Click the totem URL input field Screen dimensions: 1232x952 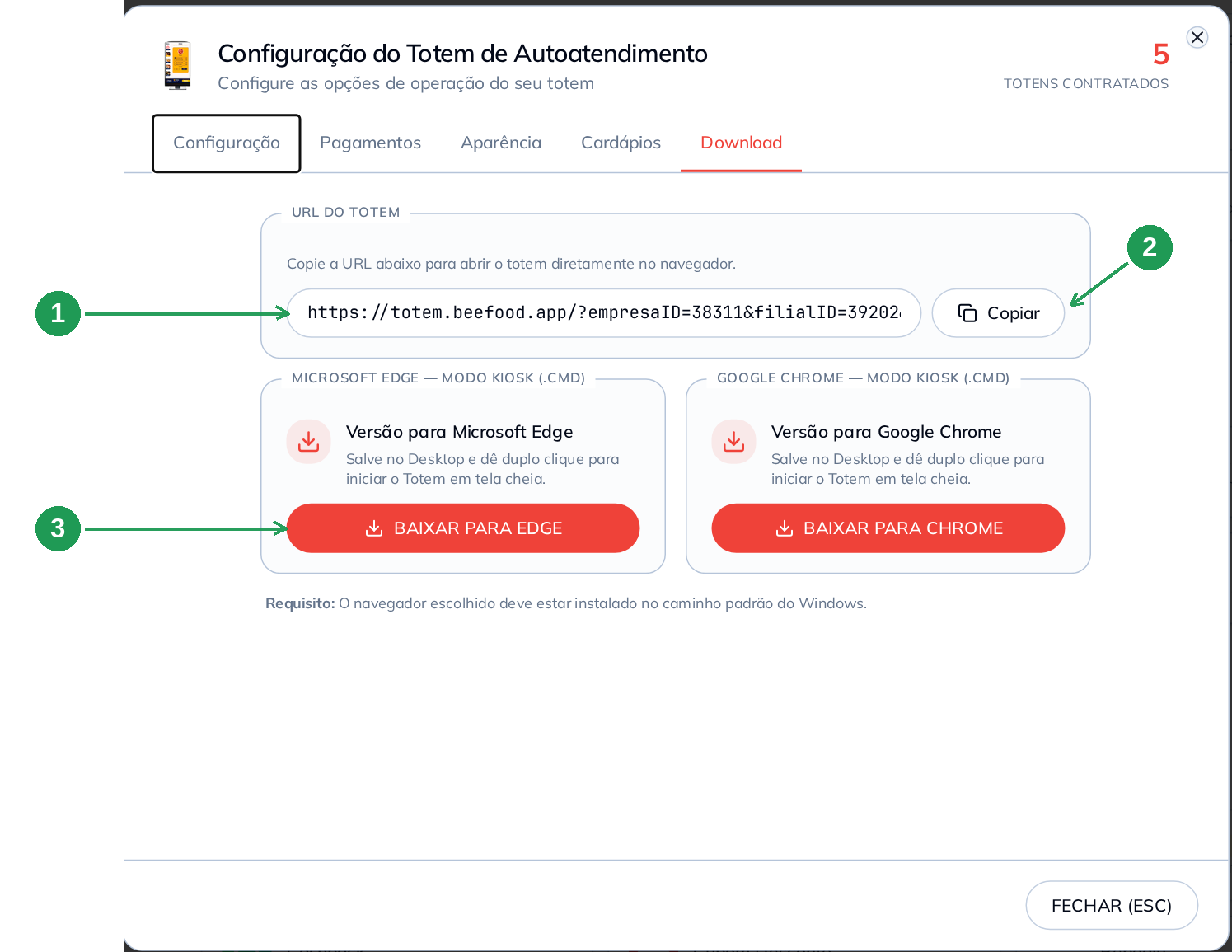(x=604, y=313)
